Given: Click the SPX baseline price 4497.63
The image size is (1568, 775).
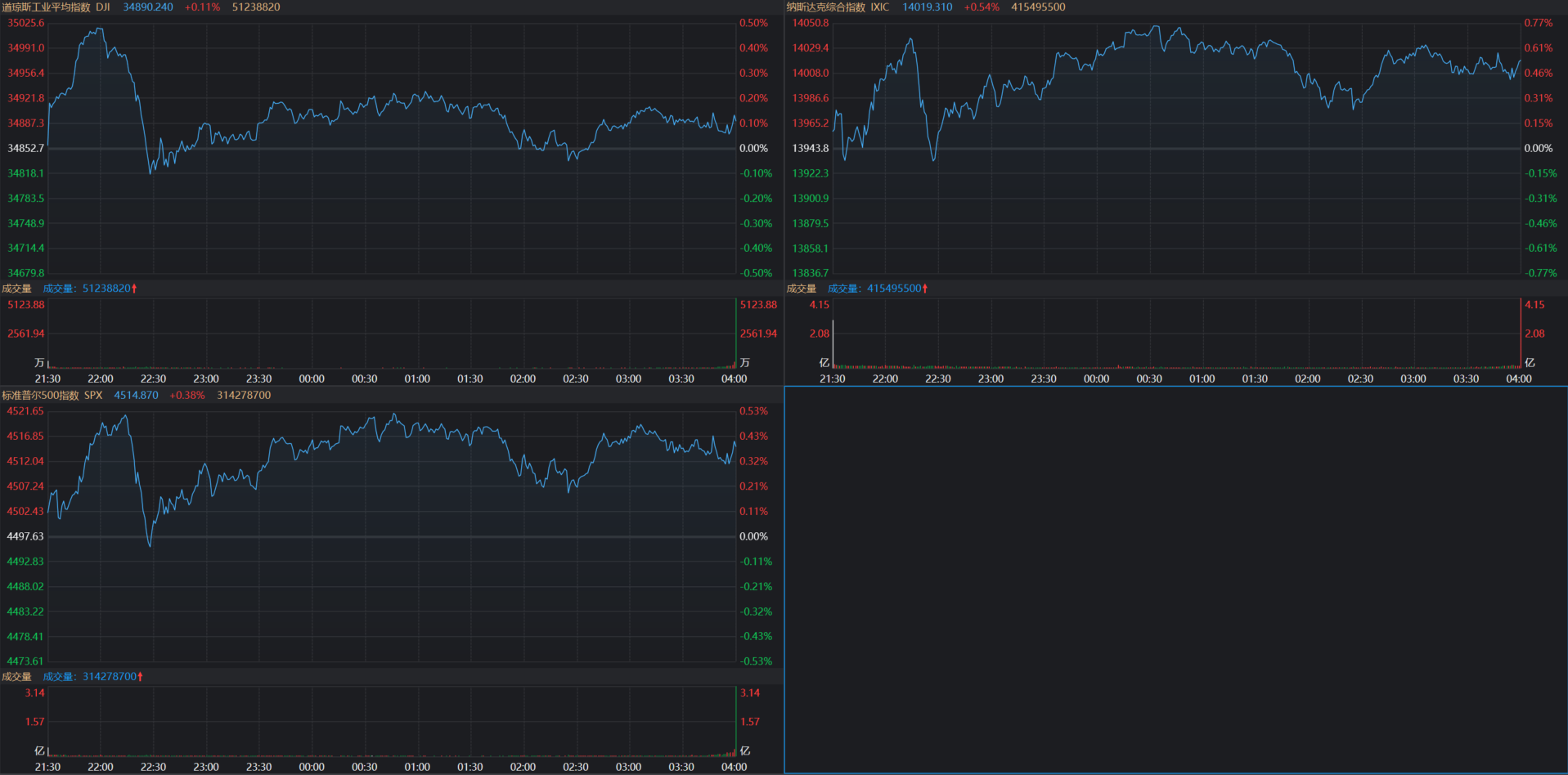Looking at the screenshot, I should (25, 536).
